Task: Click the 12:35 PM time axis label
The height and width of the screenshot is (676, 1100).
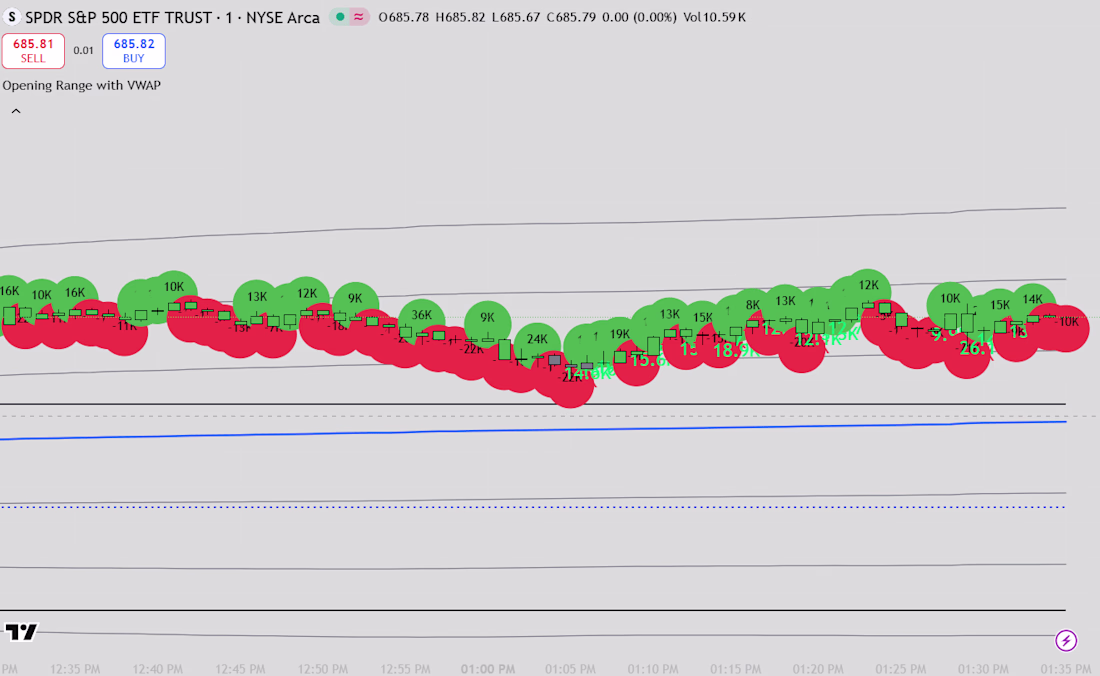Action: click(75, 669)
